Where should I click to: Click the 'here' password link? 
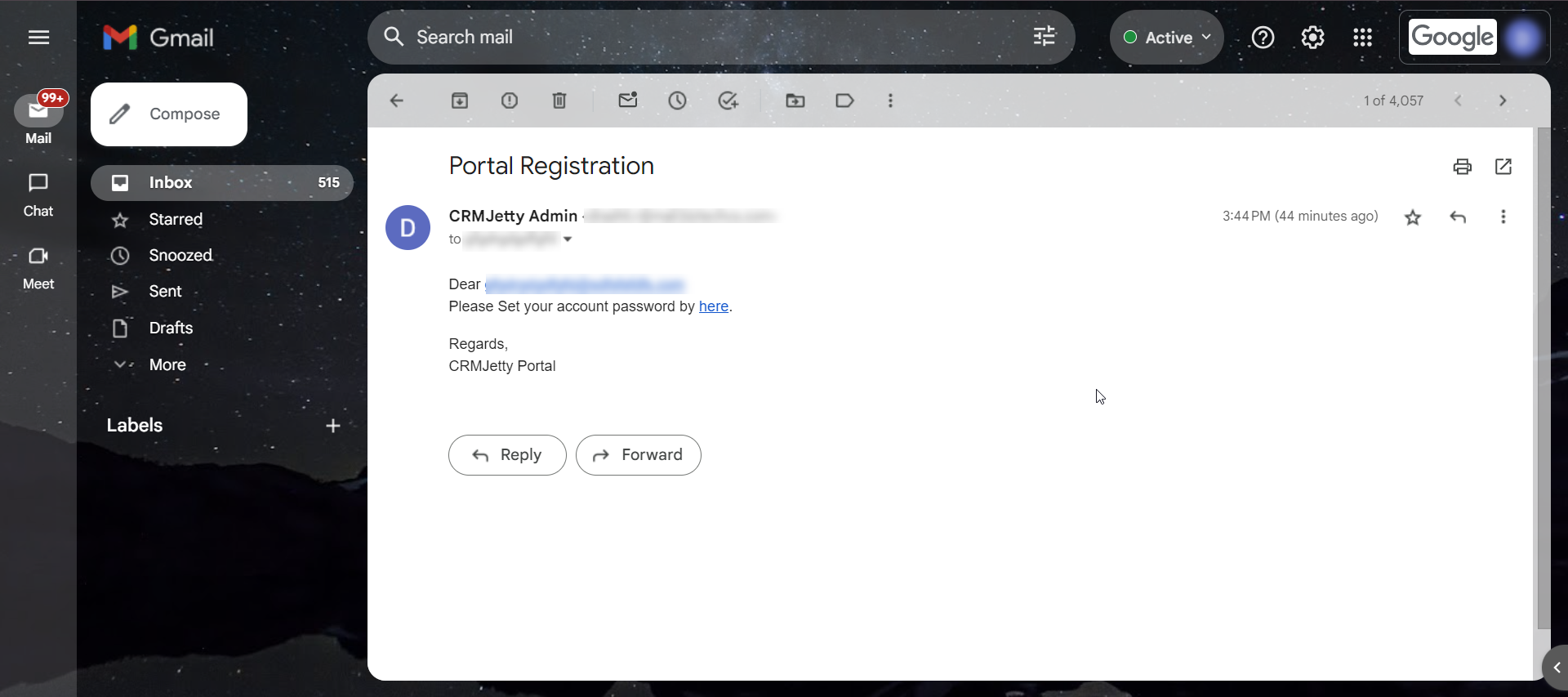[713, 306]
